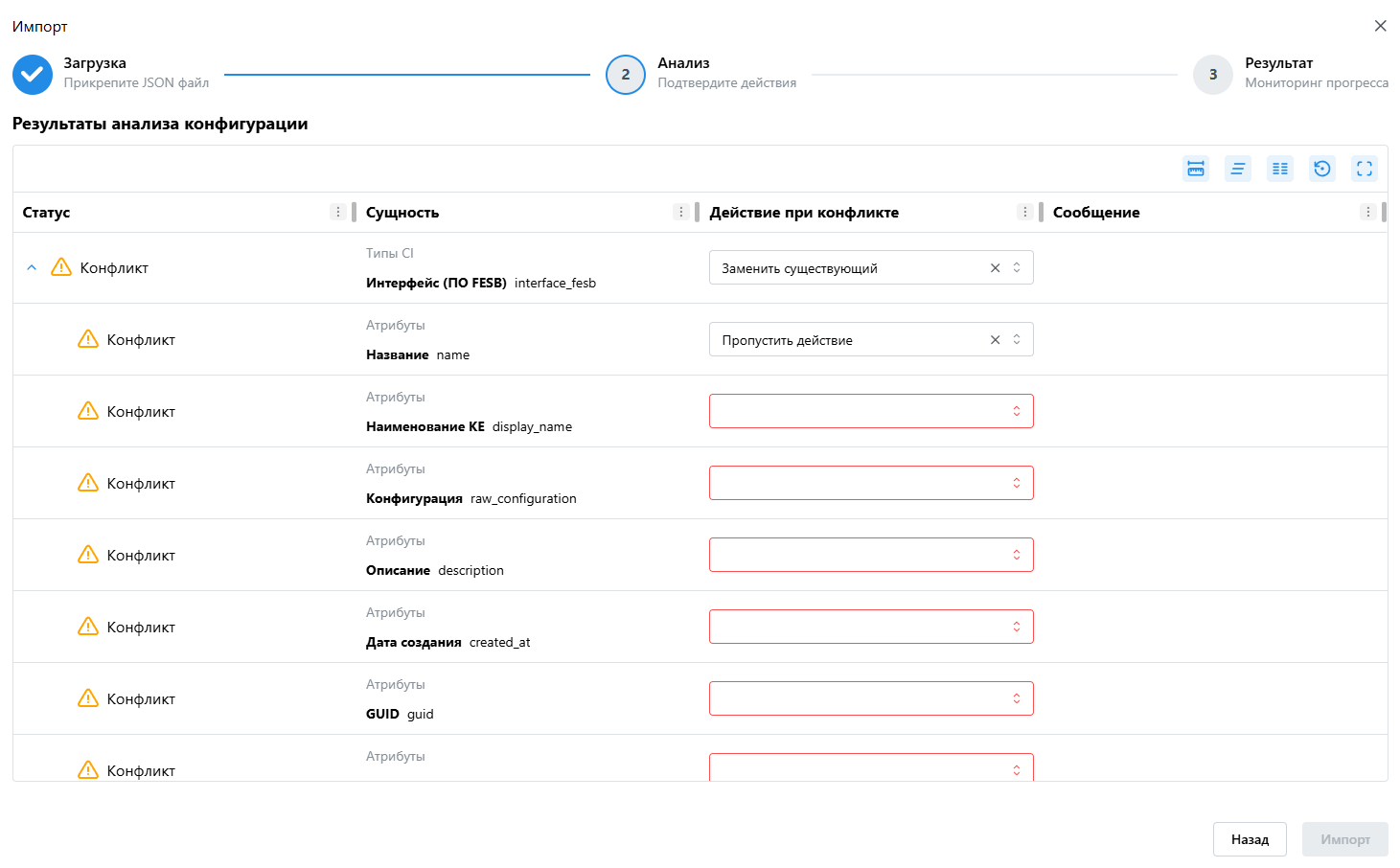Screen dimensions: 1400x868
Task: Go to the Загрузка step
Action: click(33, 74)
